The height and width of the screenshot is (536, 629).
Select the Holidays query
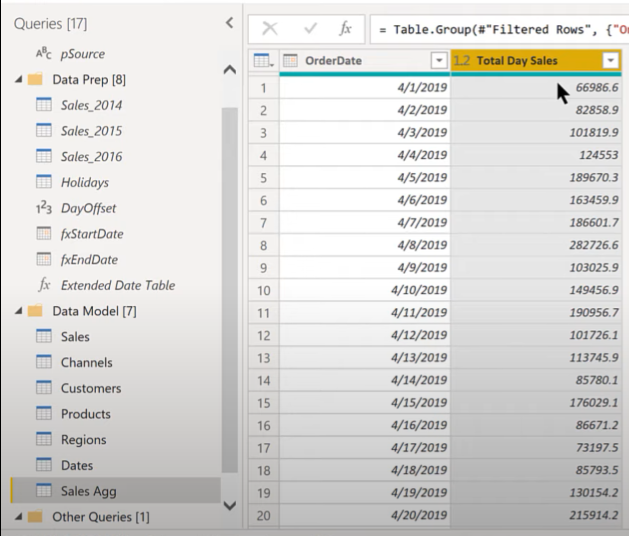coord(85,183)
